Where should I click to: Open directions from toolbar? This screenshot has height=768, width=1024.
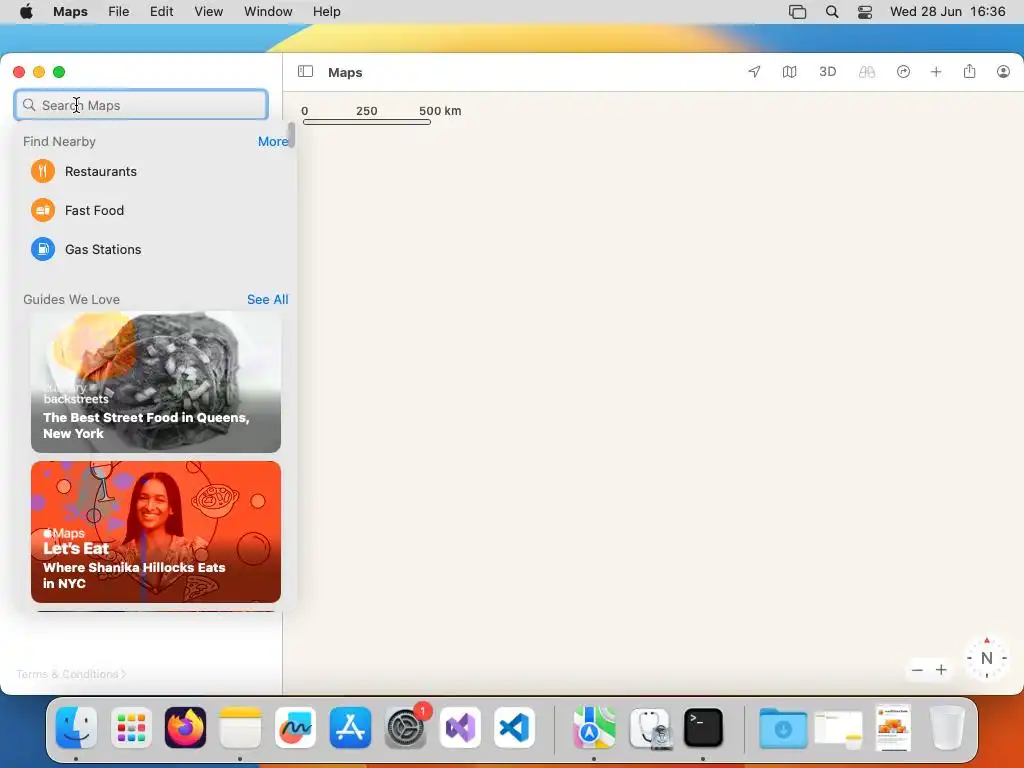[x=903, y=72]
